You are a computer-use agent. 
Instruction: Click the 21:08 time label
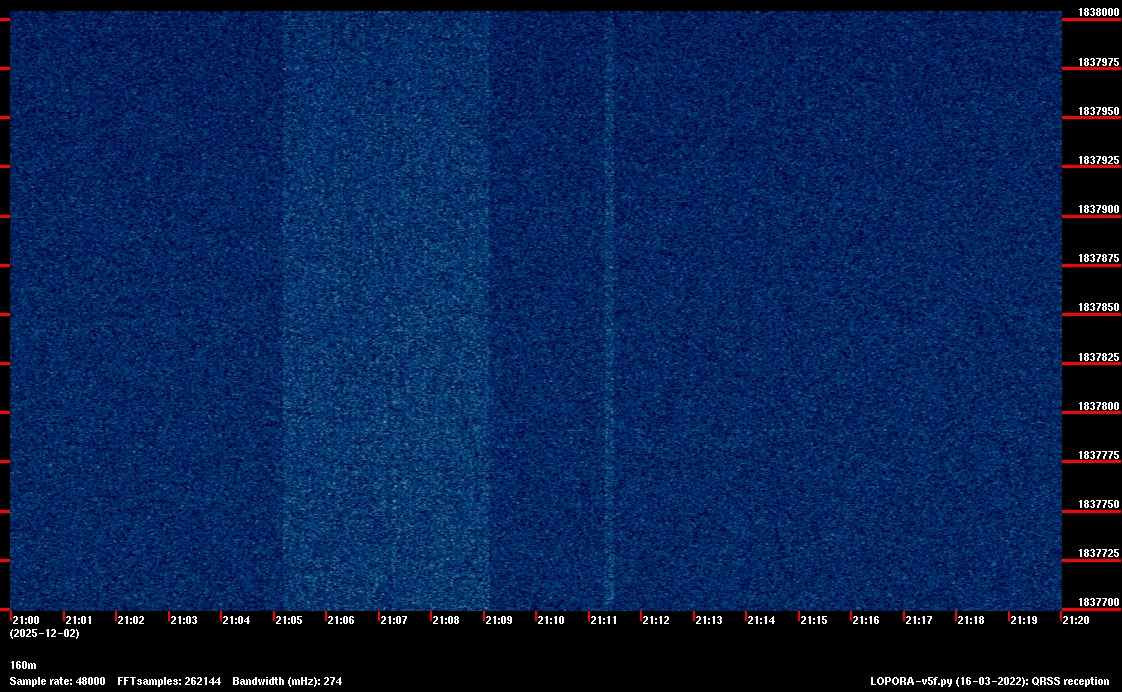[446, 620]
